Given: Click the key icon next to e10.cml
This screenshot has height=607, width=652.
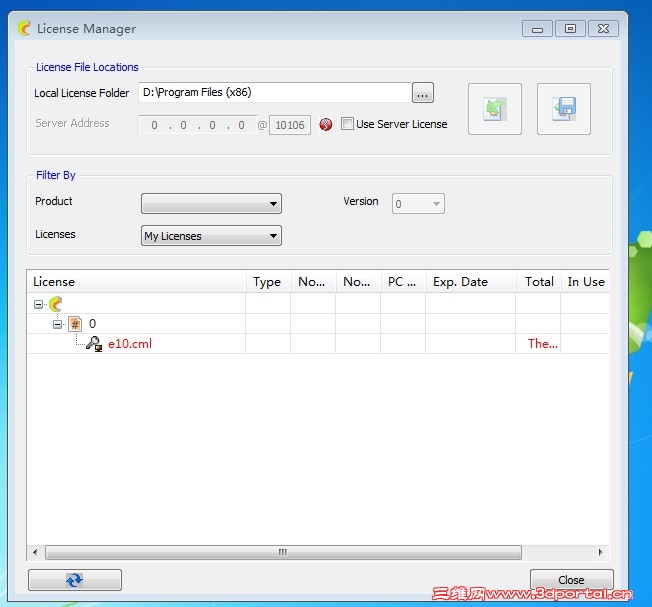Looking at the screenshot, I should coord(94,344).
